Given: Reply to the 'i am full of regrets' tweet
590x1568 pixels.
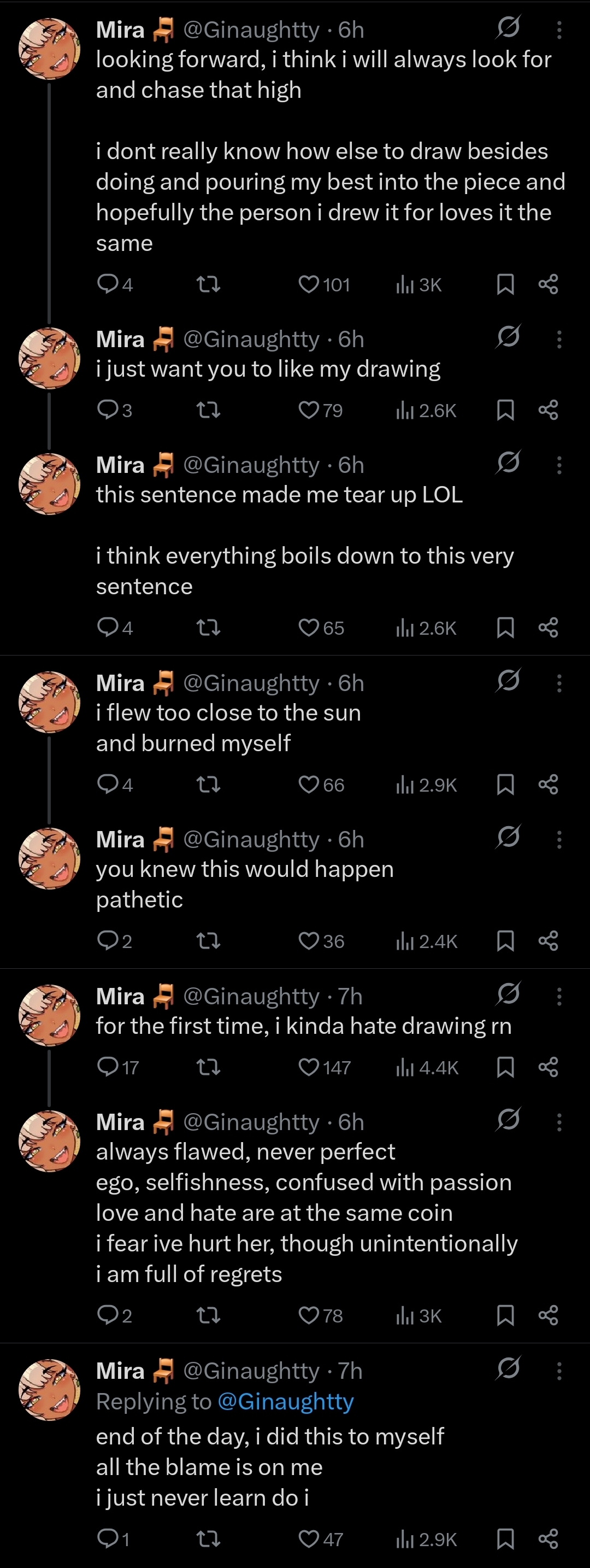Looking at the screenshot, I should 108,1315.
